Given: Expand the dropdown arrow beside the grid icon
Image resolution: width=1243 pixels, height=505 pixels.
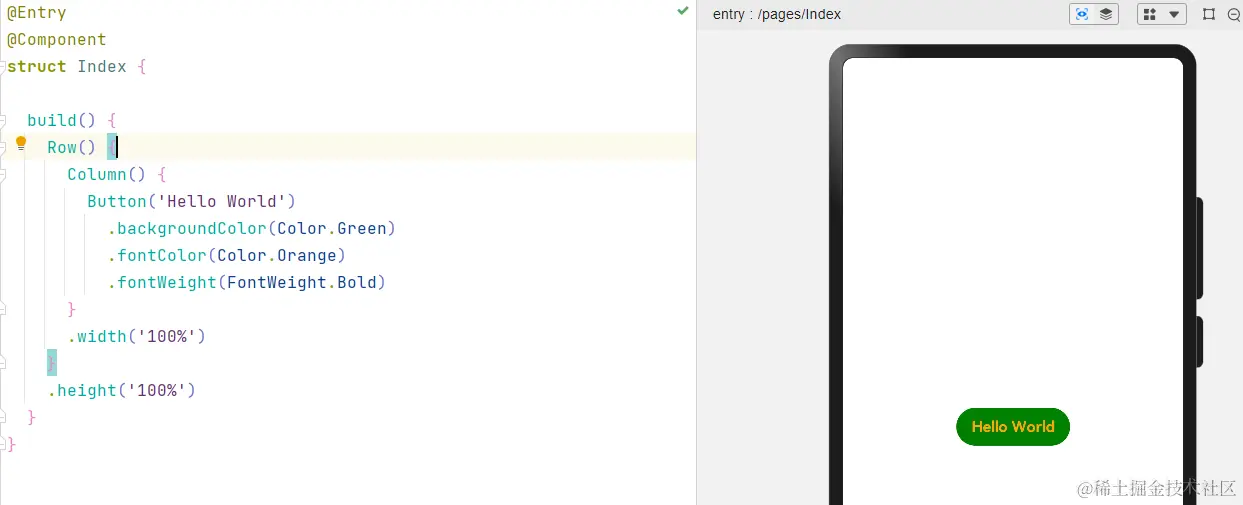Looking at the screenshot, I should 1174,14.
